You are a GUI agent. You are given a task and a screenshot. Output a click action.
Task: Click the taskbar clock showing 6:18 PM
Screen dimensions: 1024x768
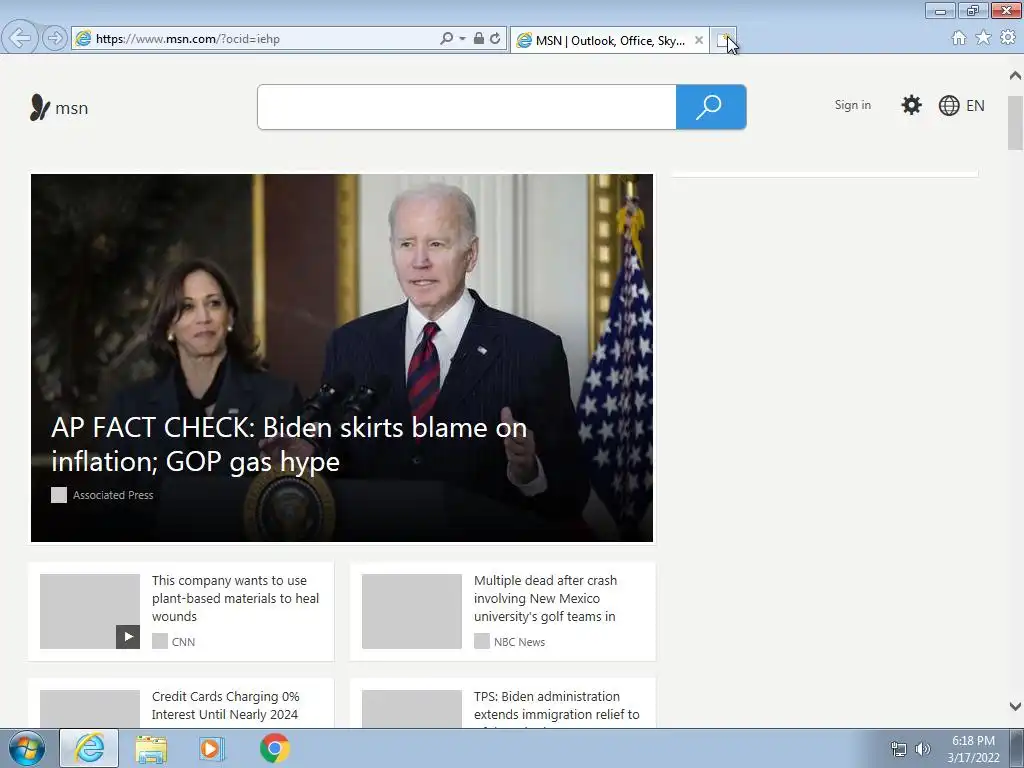point(973,749)
